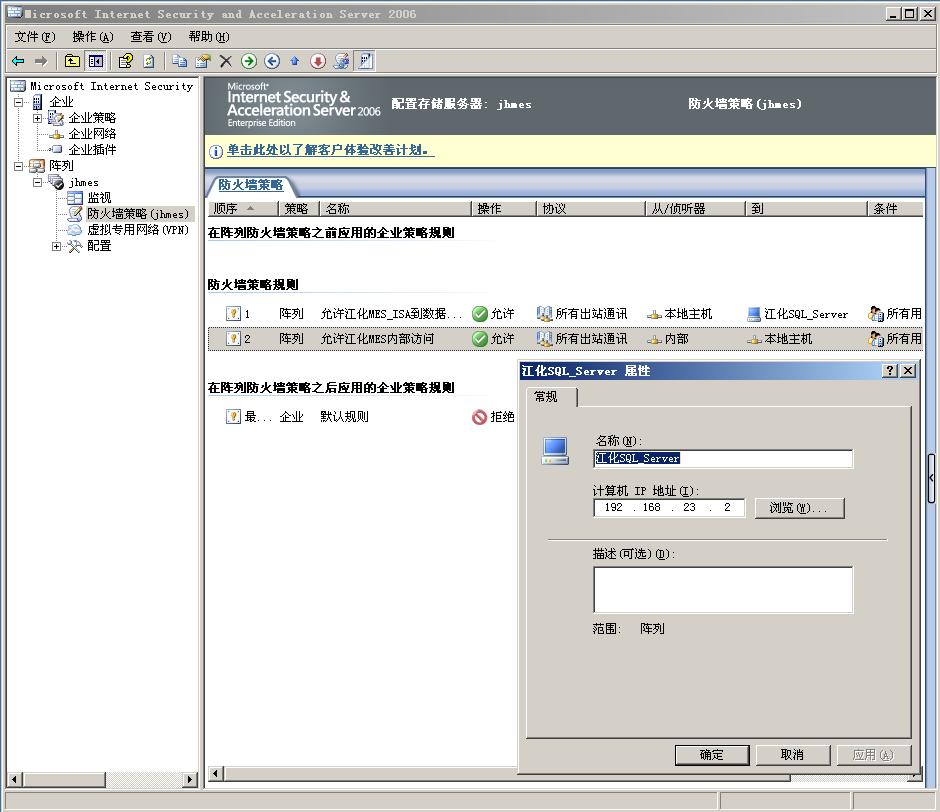Select 虚拟专用网络 (VPN) in the tree

(137, 230)
